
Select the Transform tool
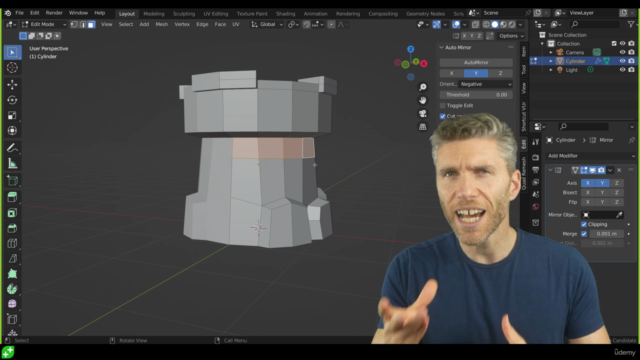pyautogui.click(x=12, y=131)
